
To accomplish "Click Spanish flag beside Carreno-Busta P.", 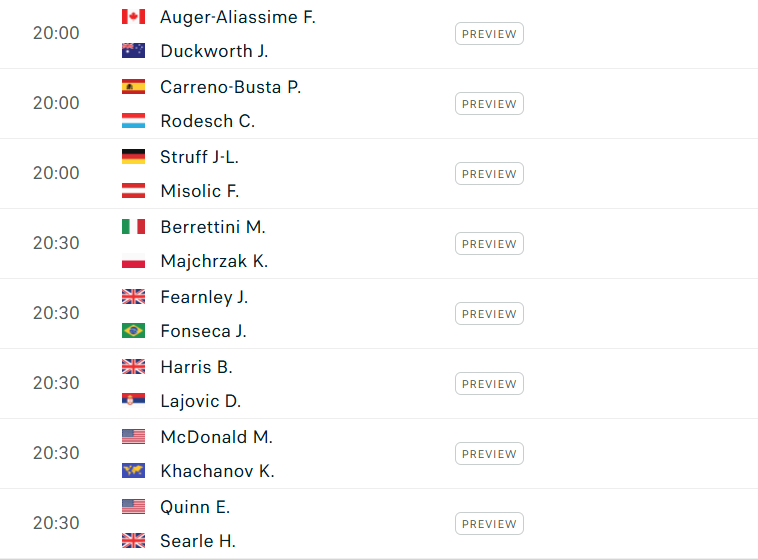I will pyautogui.click(x=133, y=87).
